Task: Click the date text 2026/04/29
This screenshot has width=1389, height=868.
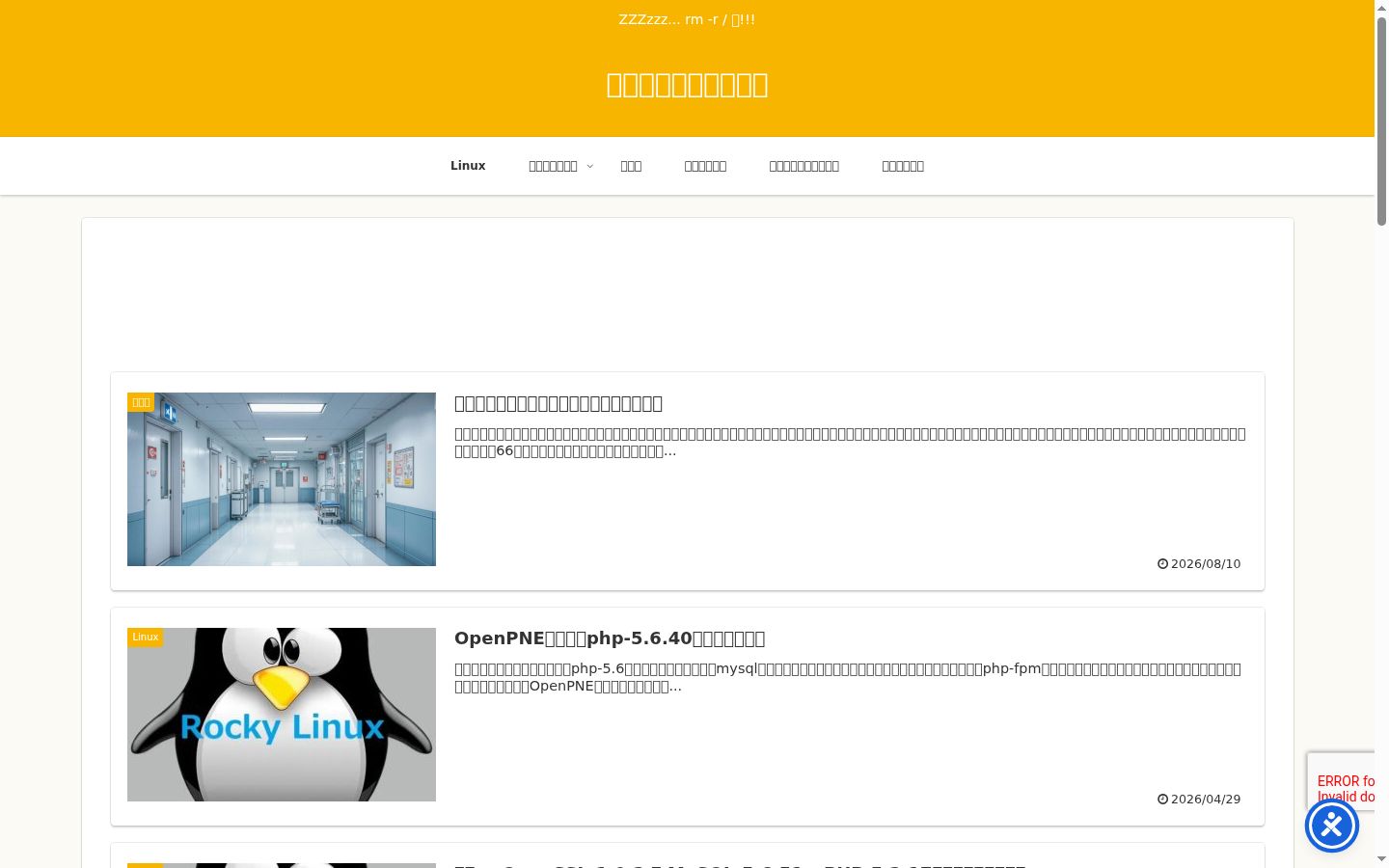Action: click(1206, 800)
